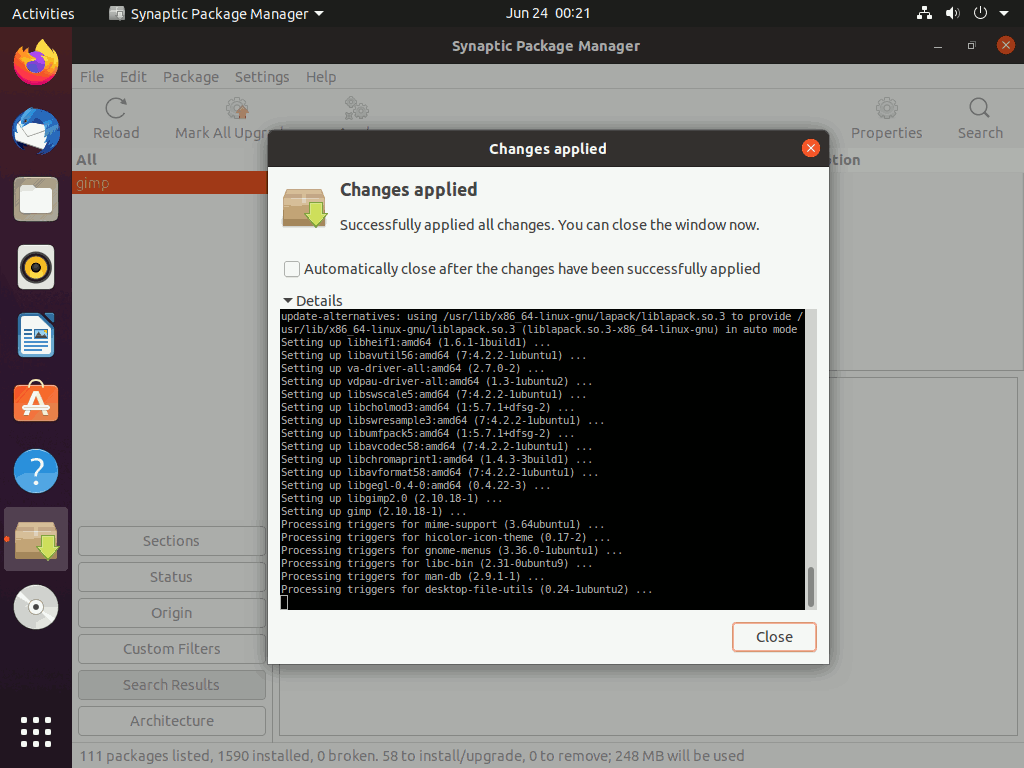
Task: Launch Thunderbird mail from dock
Action: pyautogui.click(x=36, y=131)
